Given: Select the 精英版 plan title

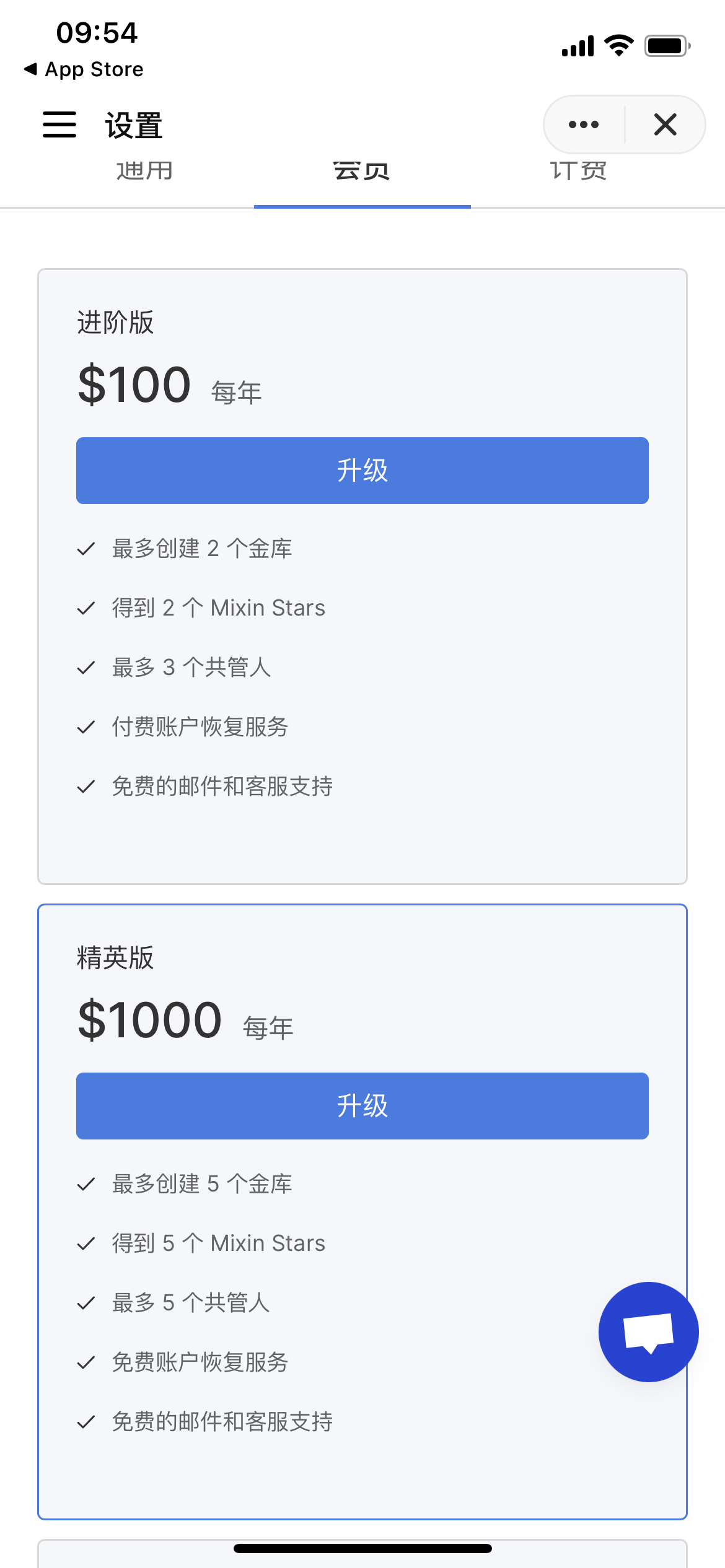Looking at the screenshot, I should pos(115,958).
